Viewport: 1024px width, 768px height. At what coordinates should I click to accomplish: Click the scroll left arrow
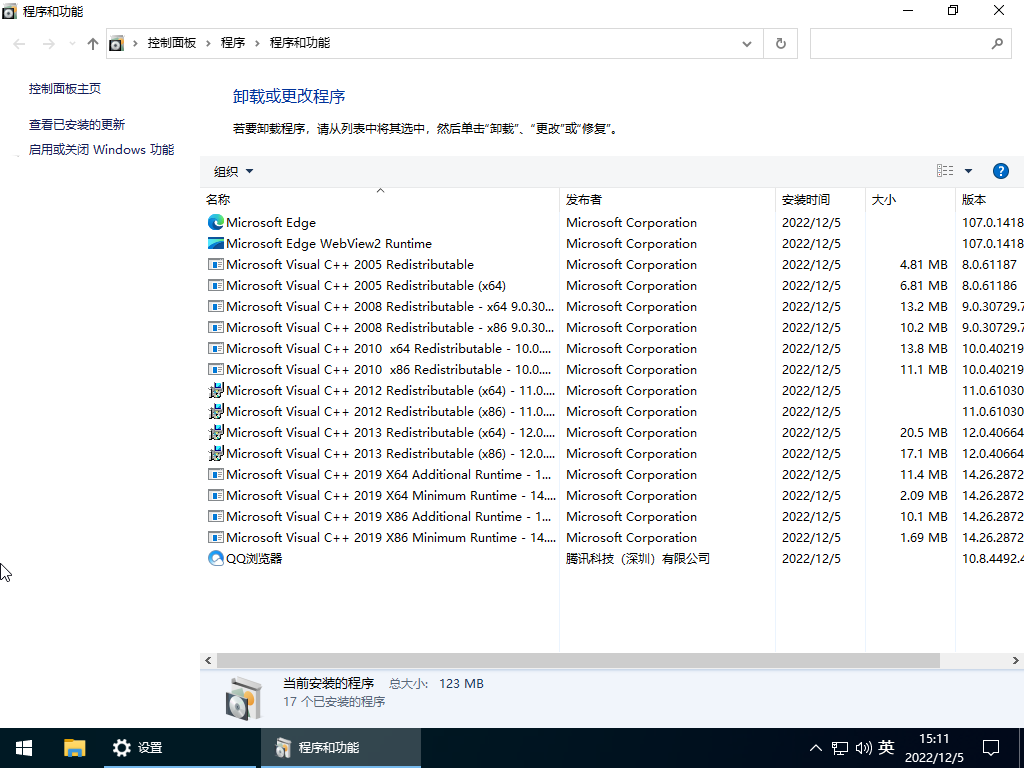click(208, 661)
